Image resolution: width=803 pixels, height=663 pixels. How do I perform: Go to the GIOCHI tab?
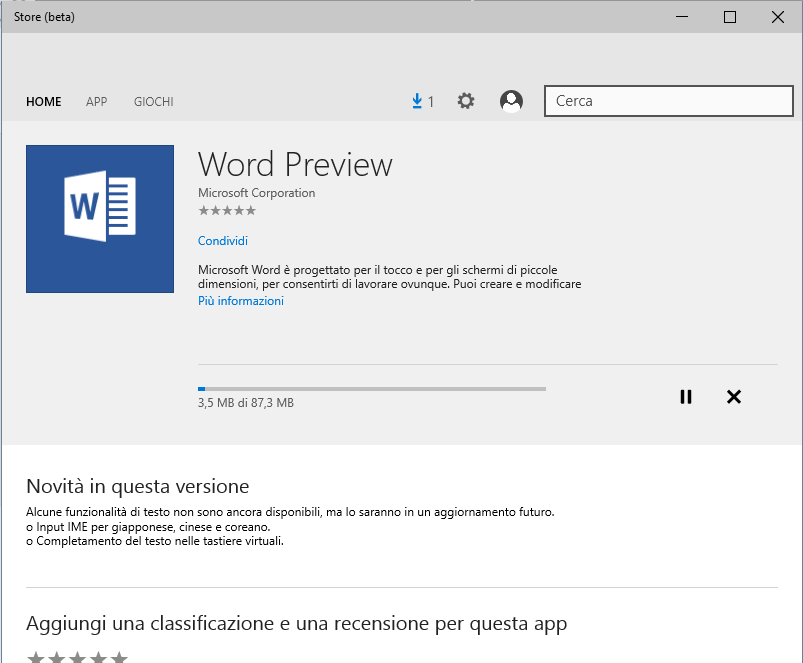coord(153,102)
